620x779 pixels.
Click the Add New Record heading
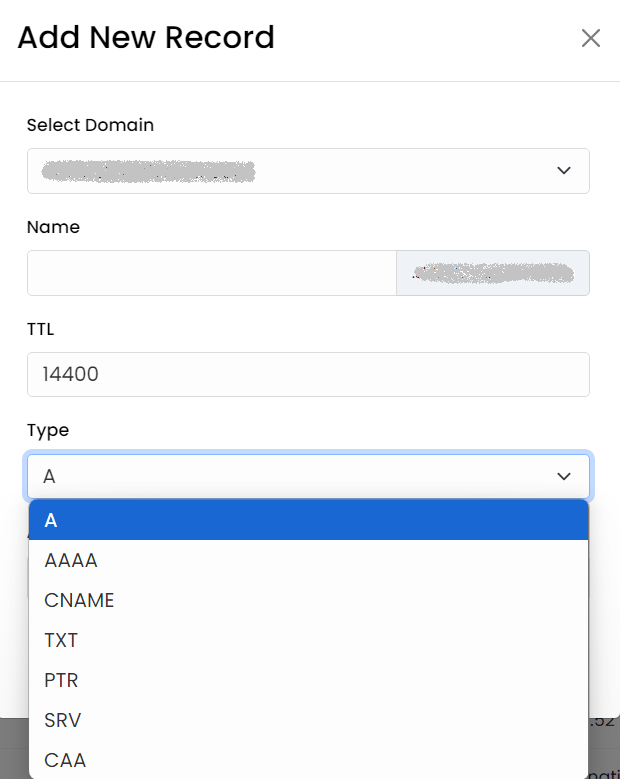[146, 37]
